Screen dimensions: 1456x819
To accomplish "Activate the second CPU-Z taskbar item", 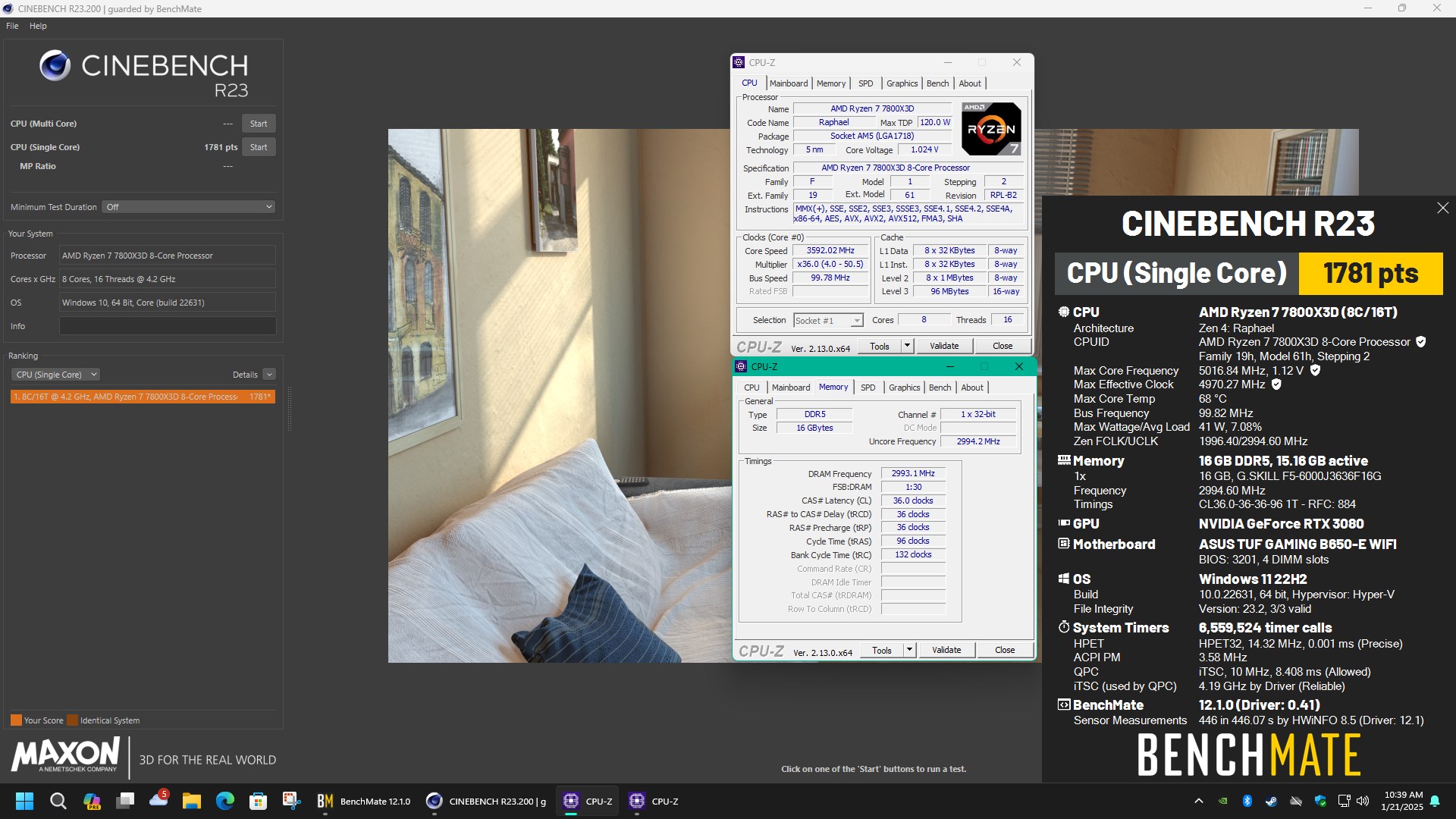I will pyautogui.click(x=654, y=801).
